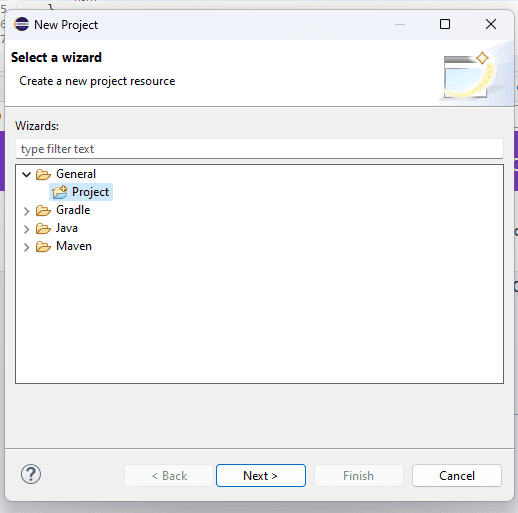
Task: Click the Java folder icon
Action: [43, 228]
